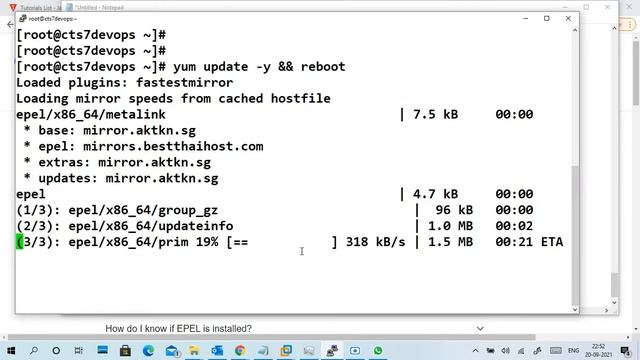Open clock showing 22:52 date flyout
The image size is (640, 360).
click(598, 350)
